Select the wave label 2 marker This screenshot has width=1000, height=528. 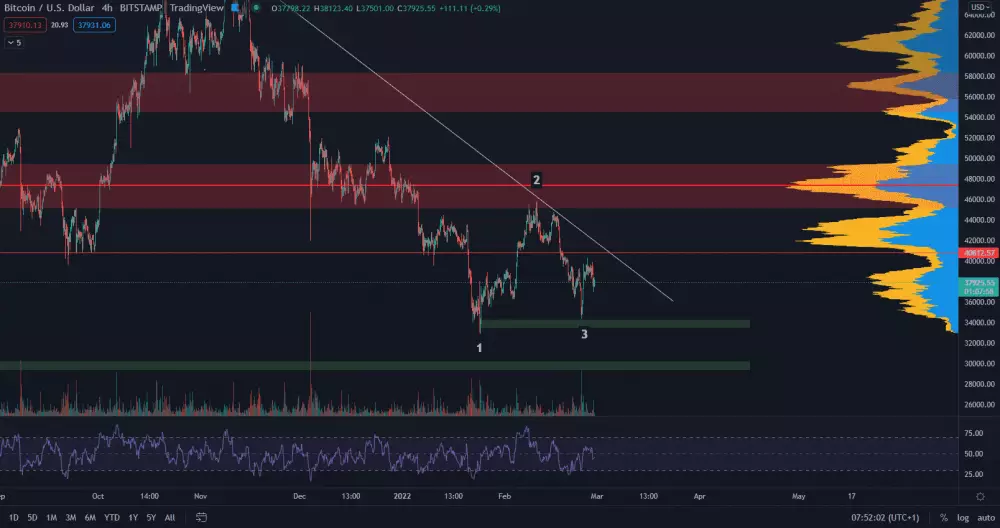point(537,180)
